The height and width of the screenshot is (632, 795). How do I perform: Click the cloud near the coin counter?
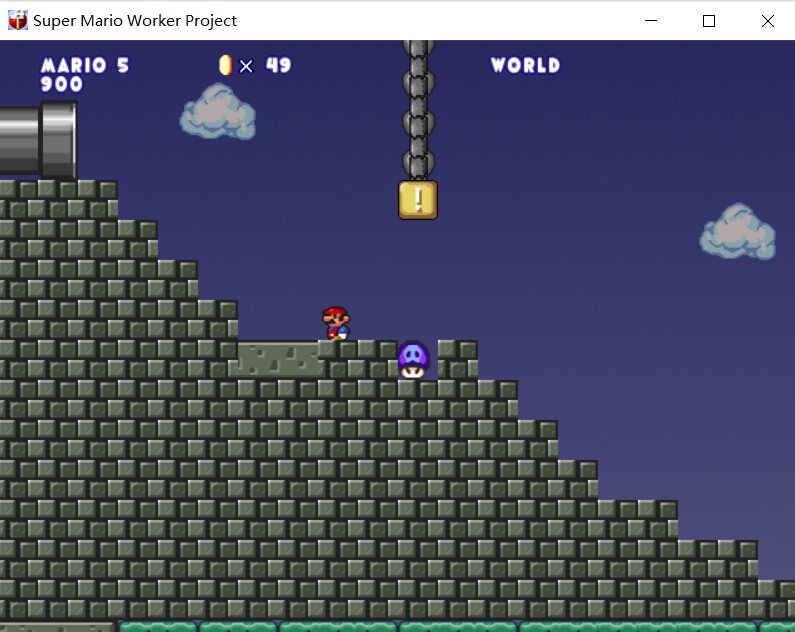pyautogui.click(x=218, y=112)
